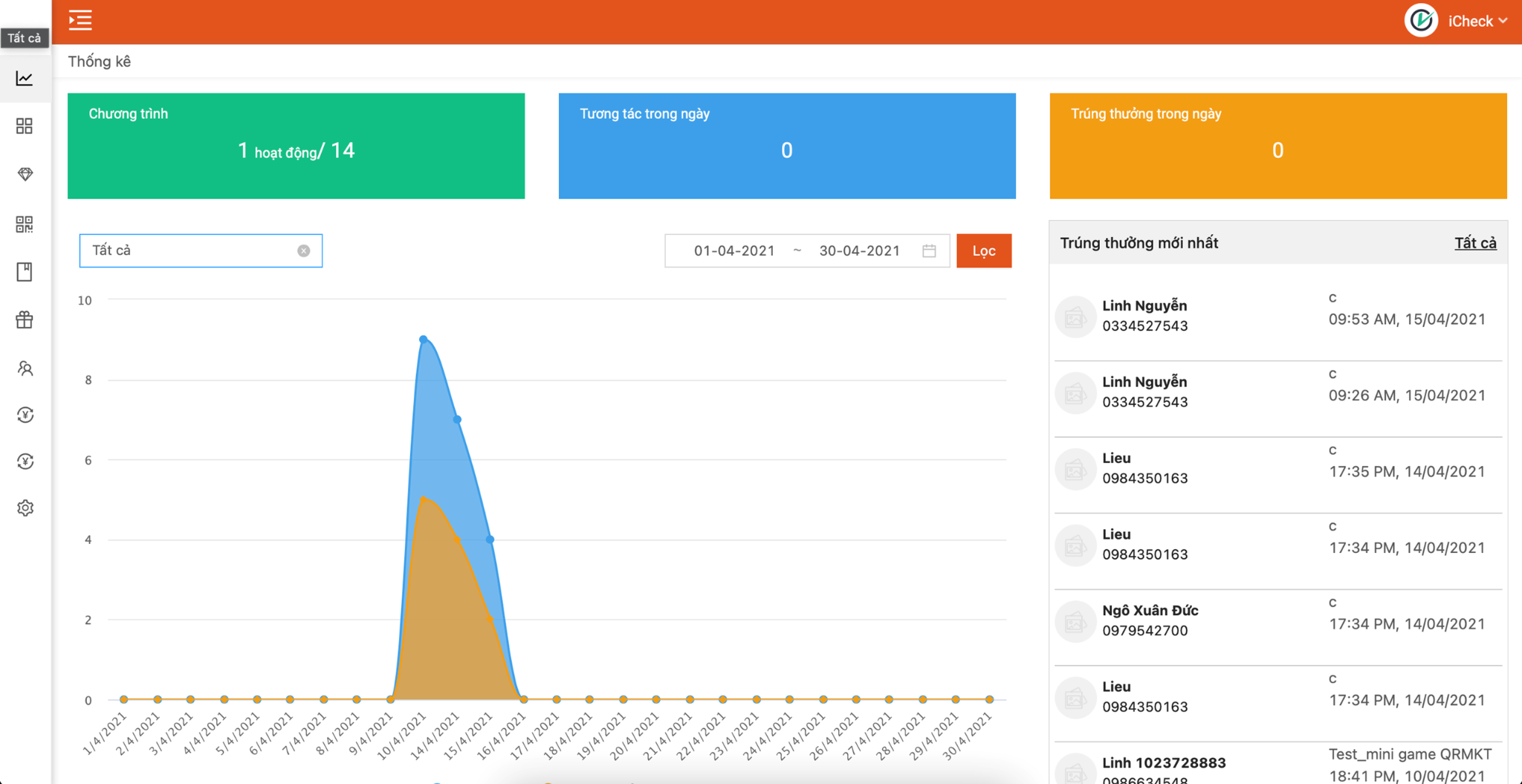Click the start date 01-04-2021 field
1522x784 pixels.
pyautogui.click(x=734, y=251)
